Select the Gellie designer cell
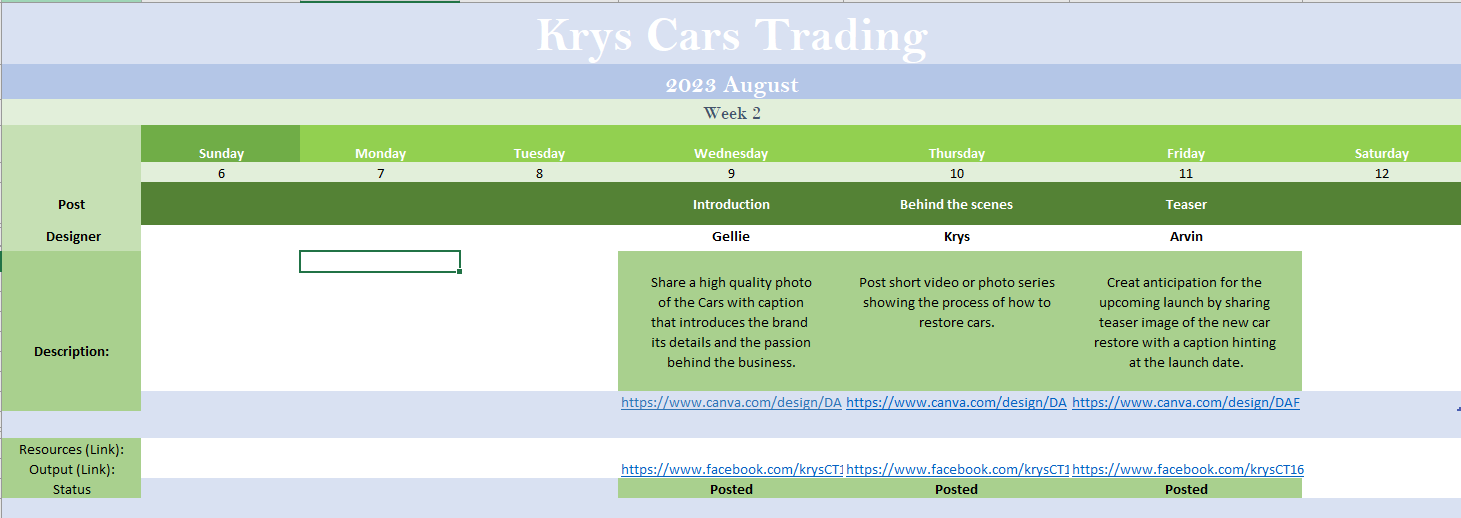 click(x=731, y=237)
